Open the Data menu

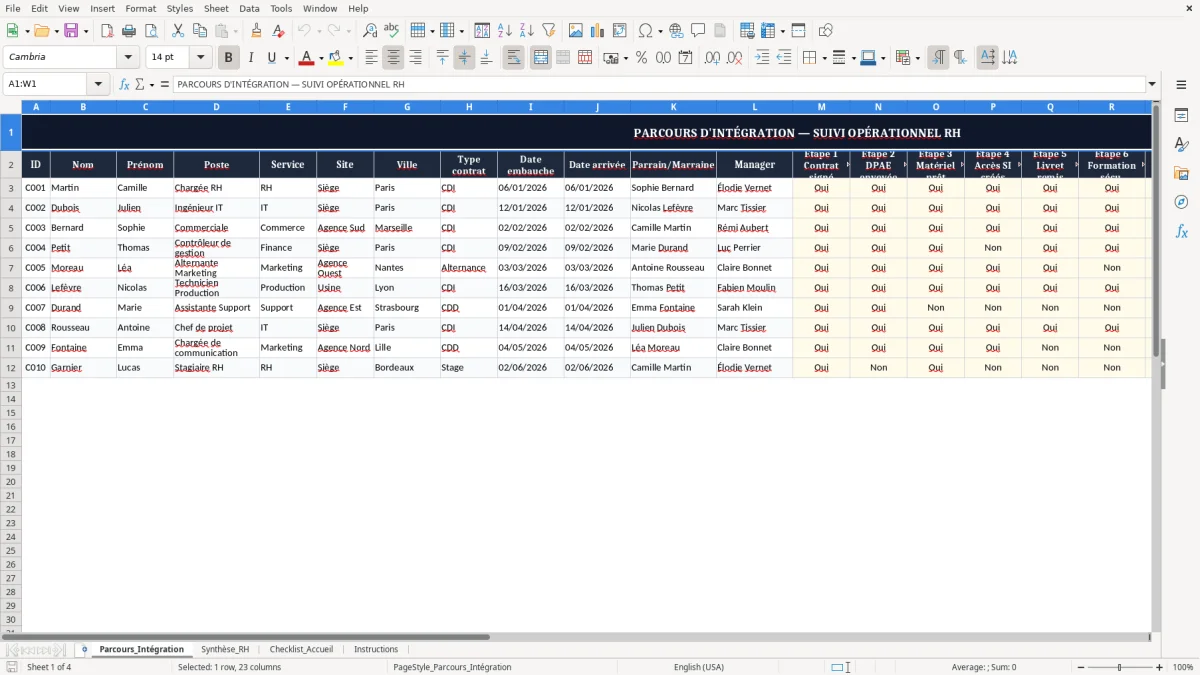(x=249, y=8)
